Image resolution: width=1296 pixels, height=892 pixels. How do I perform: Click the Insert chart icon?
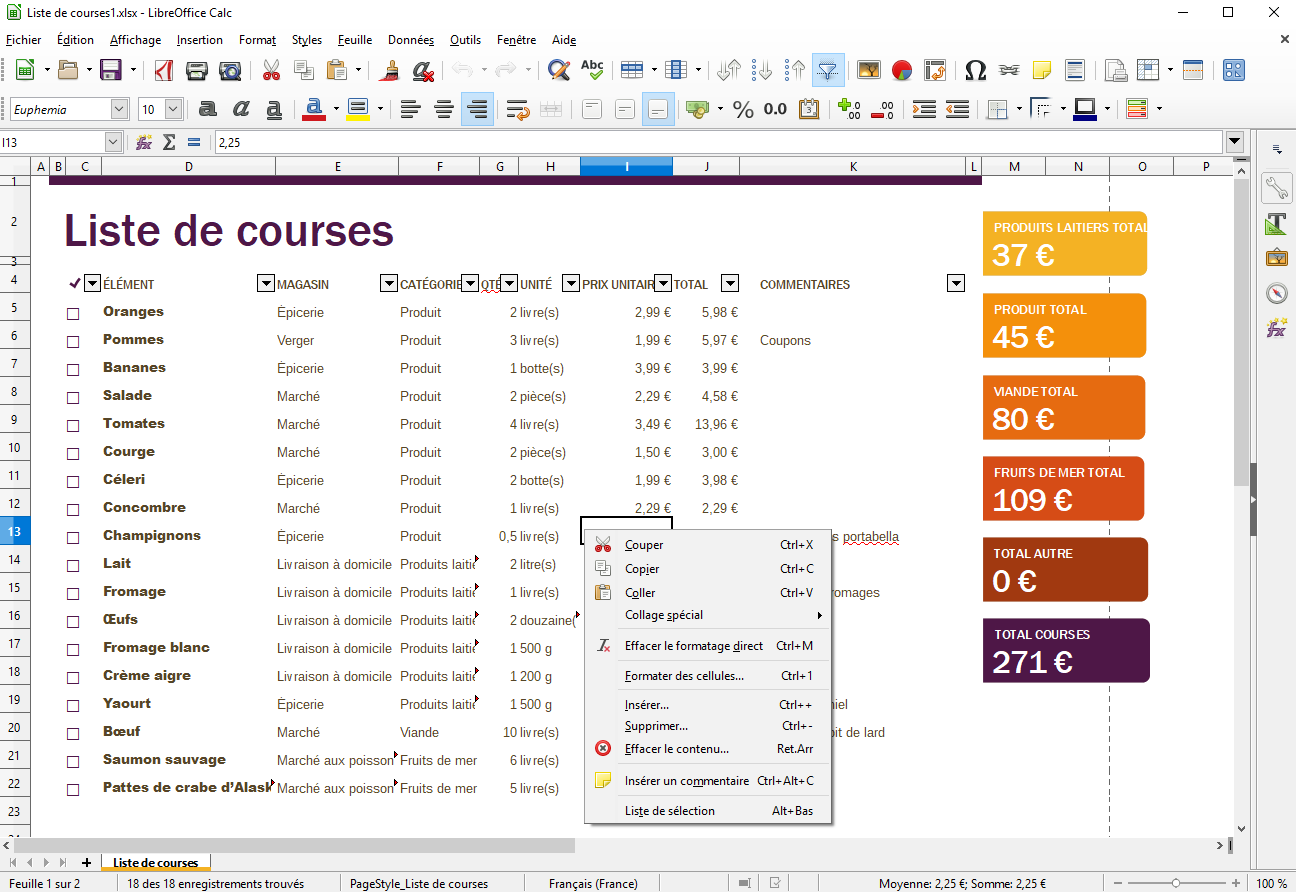click(x=902, y=70)
